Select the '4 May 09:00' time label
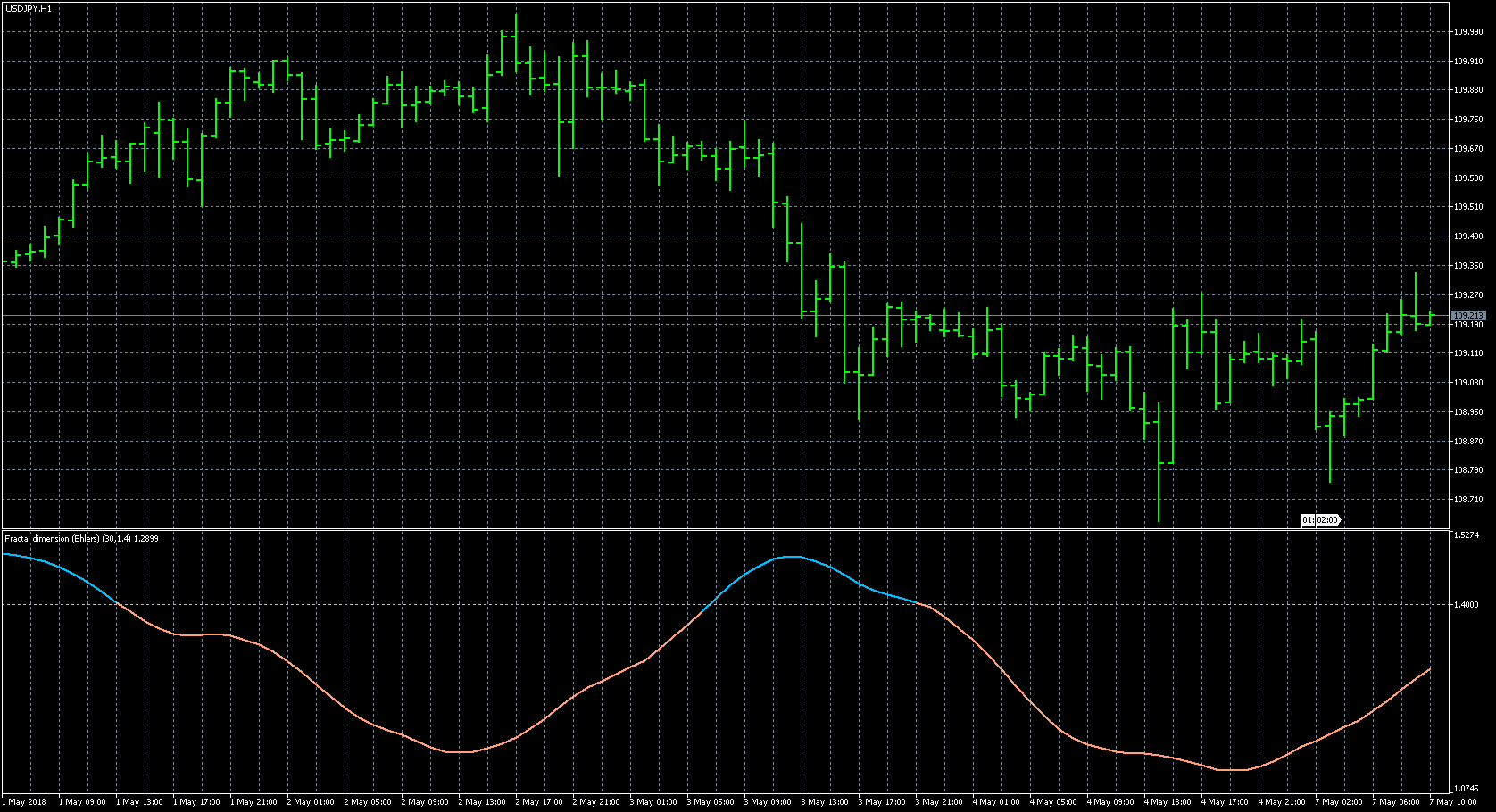This screenshot has width=1496, height=812. [x=1110, y=802]
